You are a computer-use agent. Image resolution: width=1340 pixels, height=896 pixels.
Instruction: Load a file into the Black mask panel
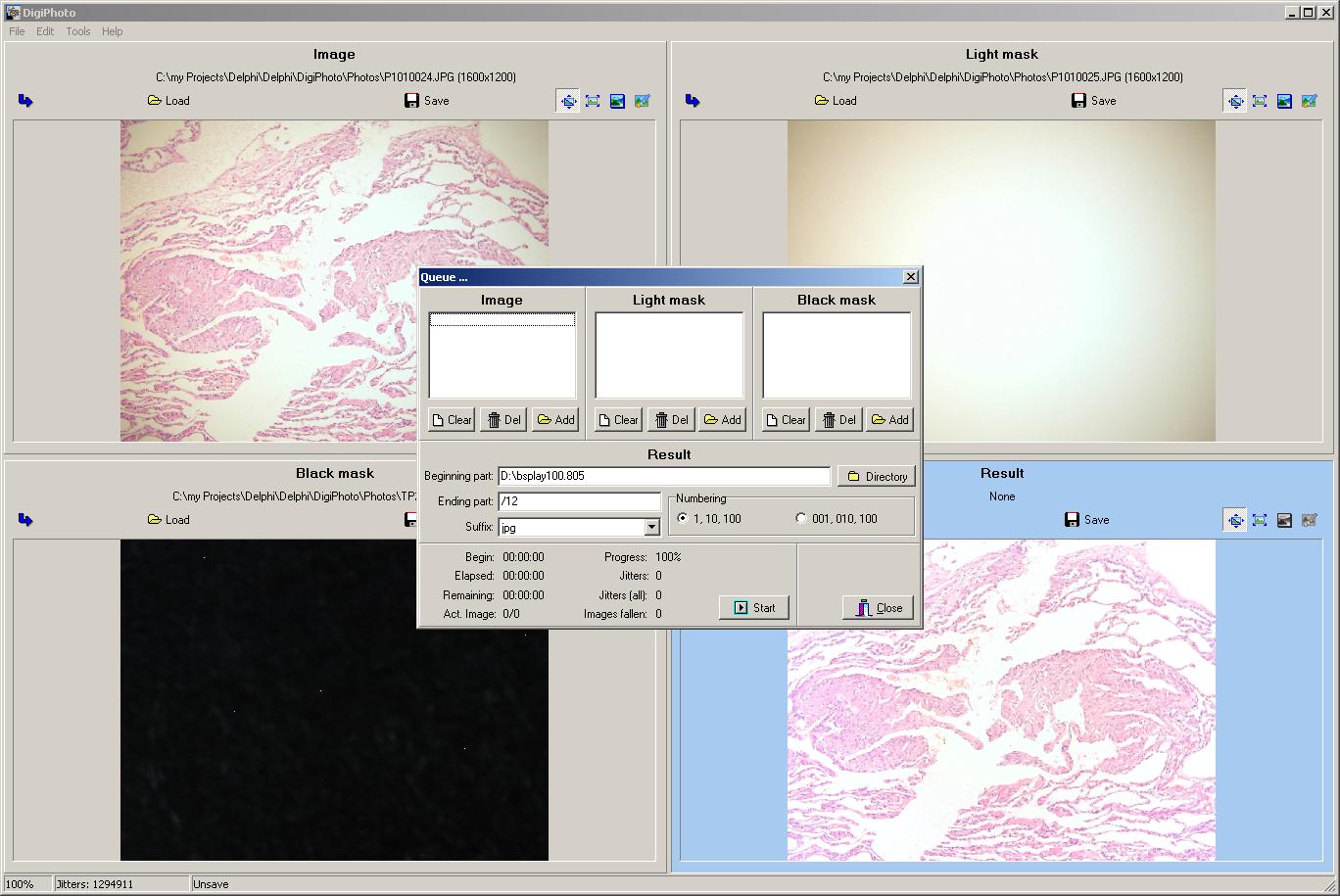point(168,520)
